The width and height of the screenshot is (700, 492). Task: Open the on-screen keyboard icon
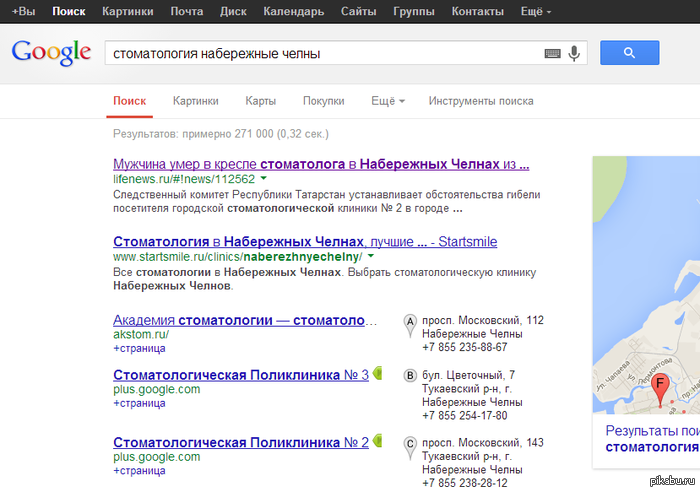pos(552,54)
